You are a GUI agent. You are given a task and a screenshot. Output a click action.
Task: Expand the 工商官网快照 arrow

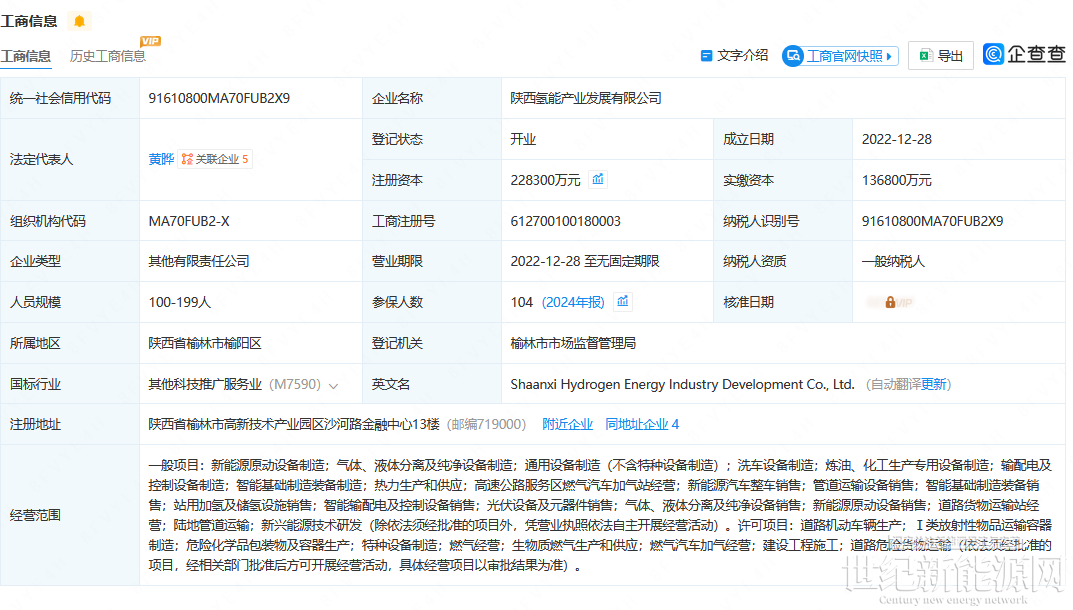890,56
